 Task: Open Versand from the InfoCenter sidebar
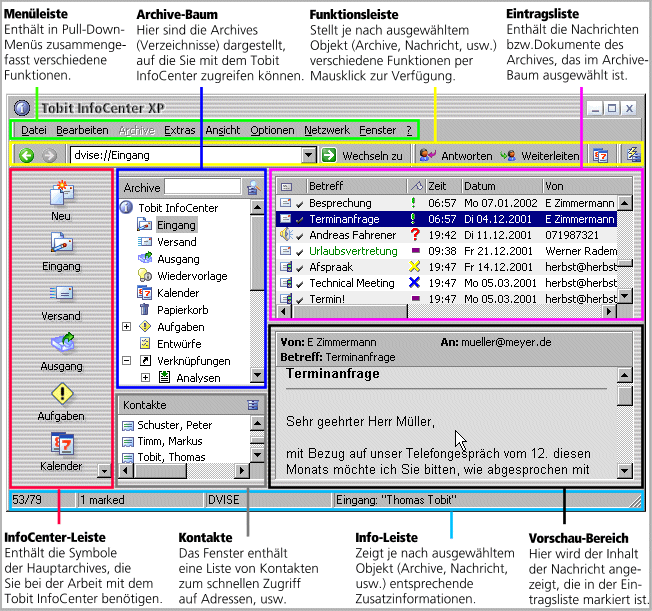[62, 293]
